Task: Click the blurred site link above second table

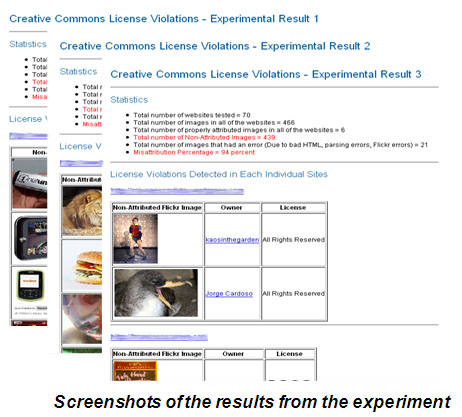Action: pos(159,337)
